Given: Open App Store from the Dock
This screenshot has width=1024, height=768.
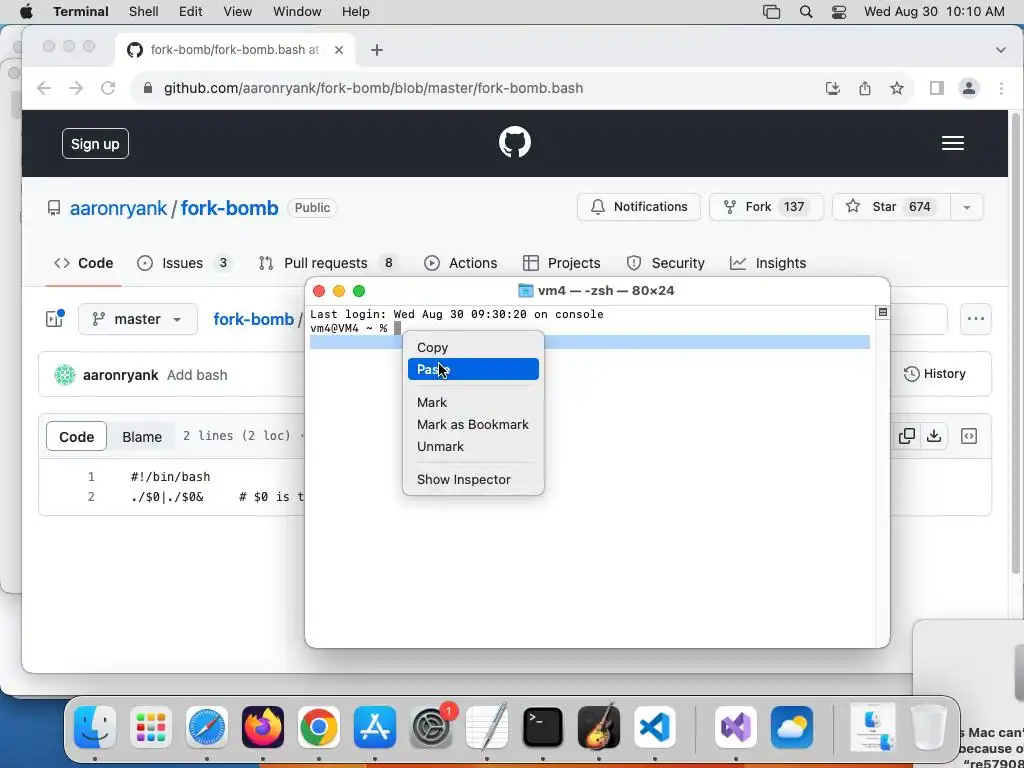Looking at the screenshot, I should (x=375, y=727).
